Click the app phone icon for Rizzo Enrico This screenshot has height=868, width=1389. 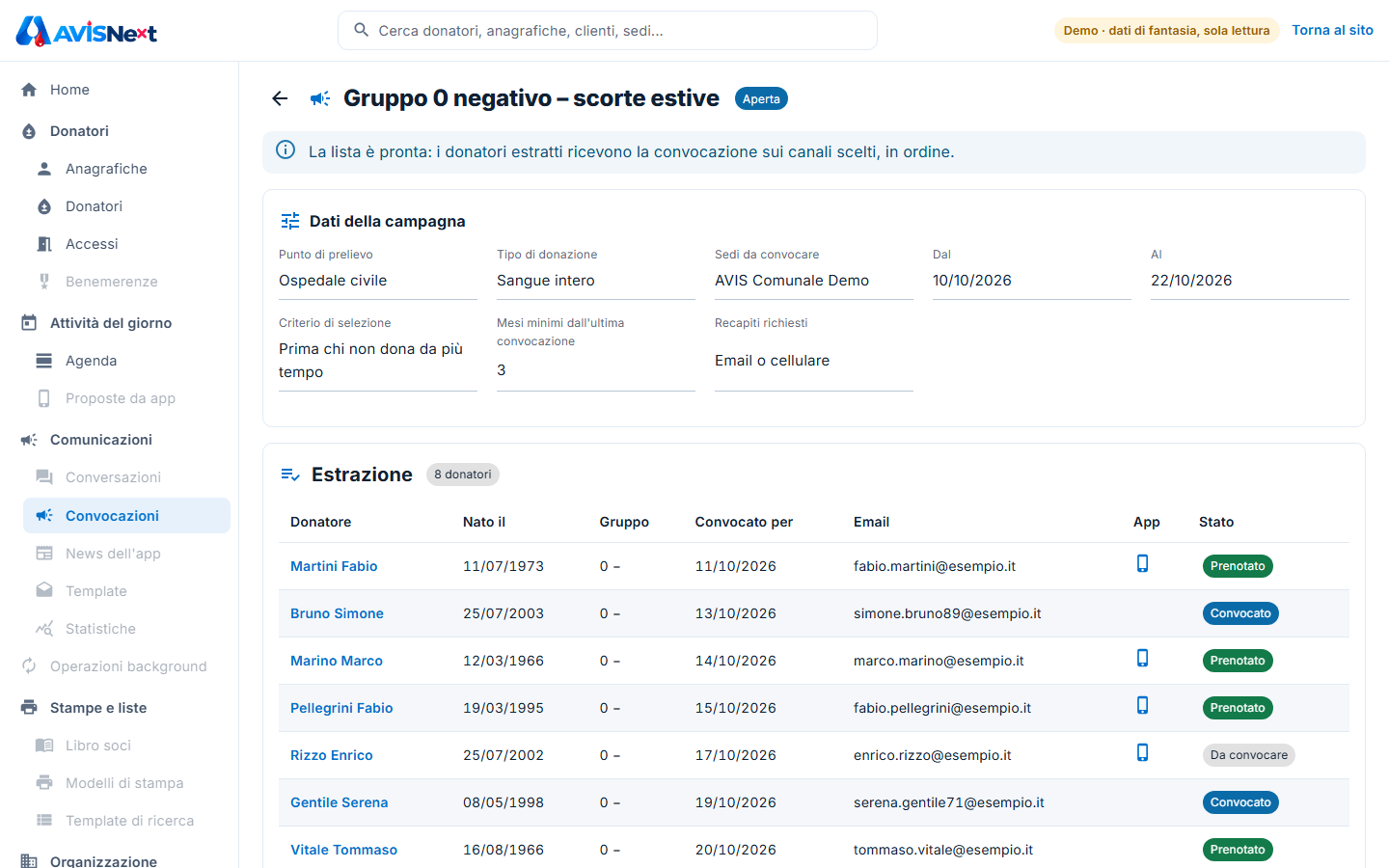pyautogui.click(x=1142, y=753)
